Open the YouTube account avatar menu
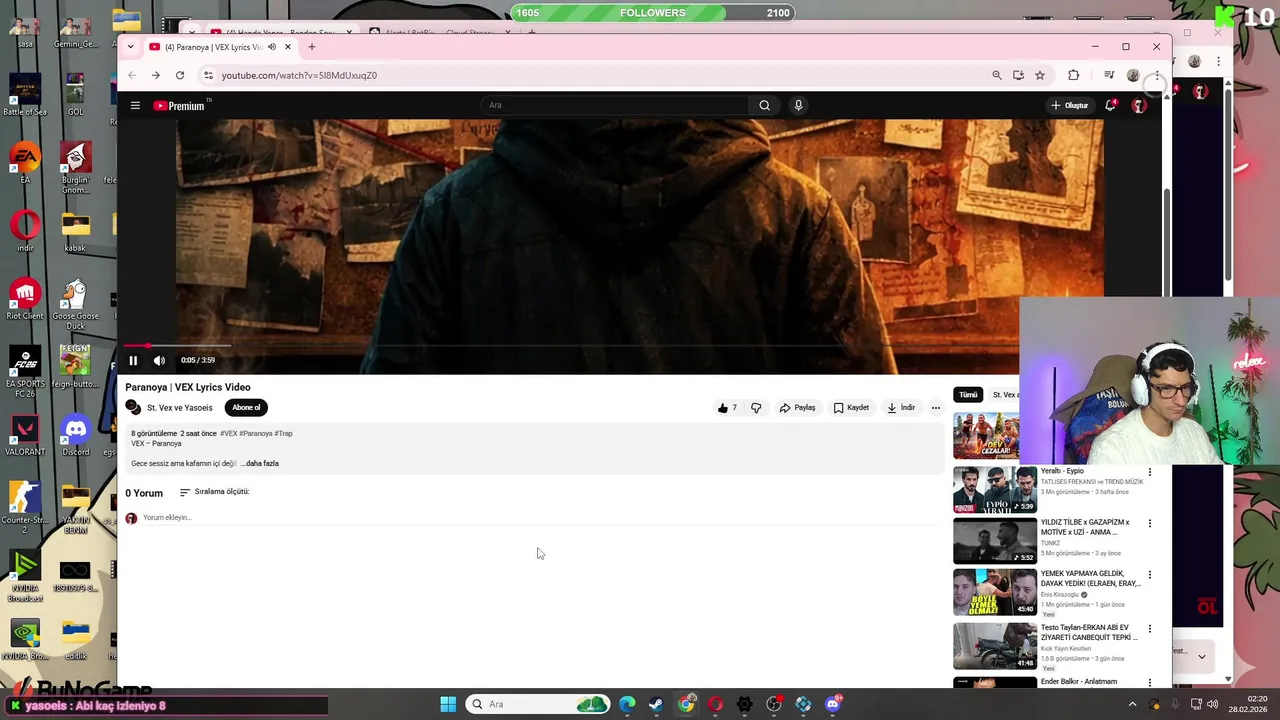This screenshot has height=720, width=1280. (x=1138, y=105)
